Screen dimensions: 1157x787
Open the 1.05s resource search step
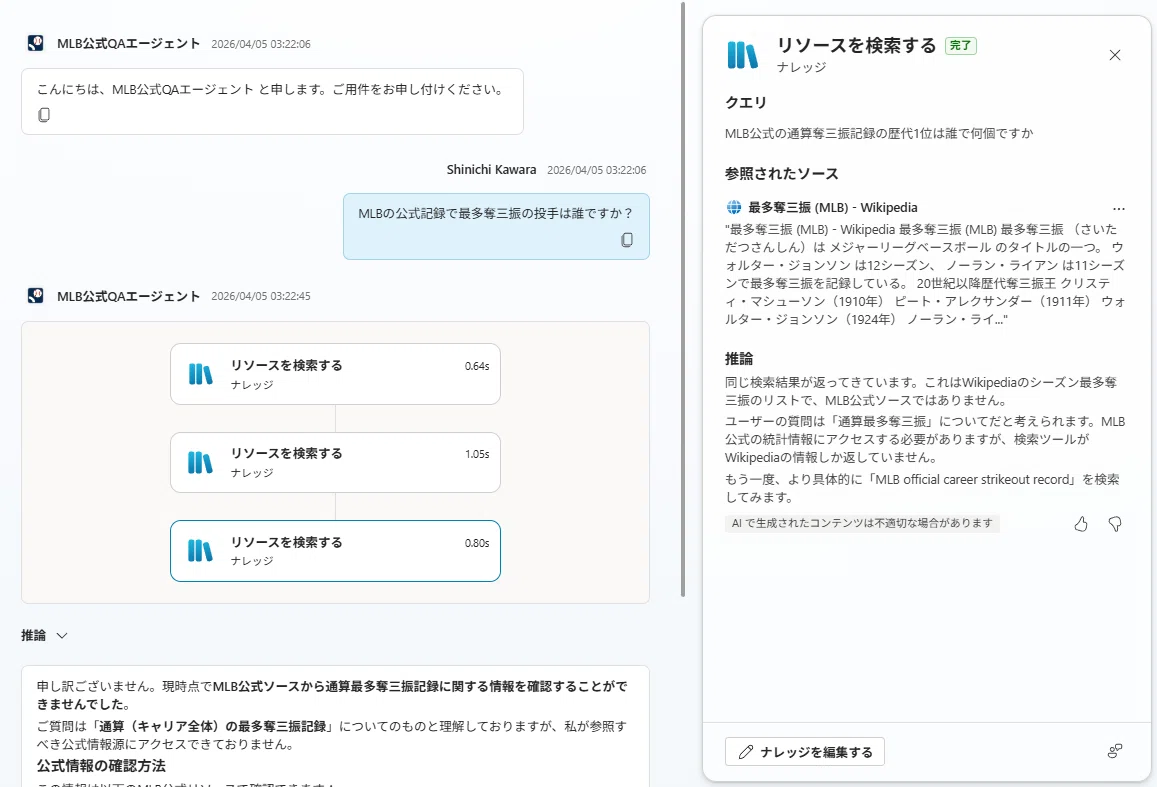point(335,462)
